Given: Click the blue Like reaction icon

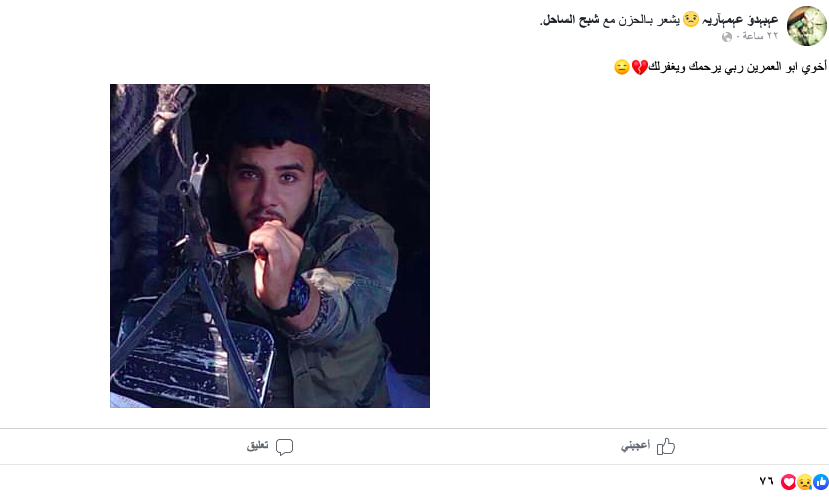Looking at the screenshot, I should (x=821, y=482).
